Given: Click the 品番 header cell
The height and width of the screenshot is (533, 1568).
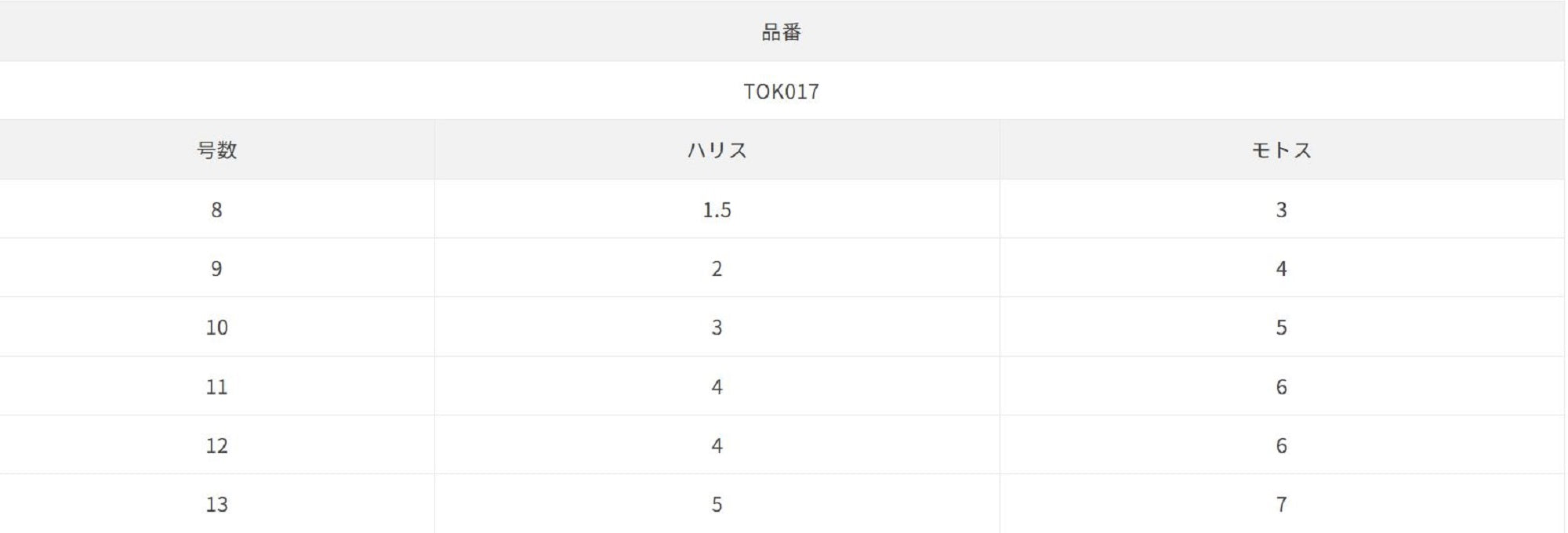Looking at the screenshot, I should coord(781,32).
